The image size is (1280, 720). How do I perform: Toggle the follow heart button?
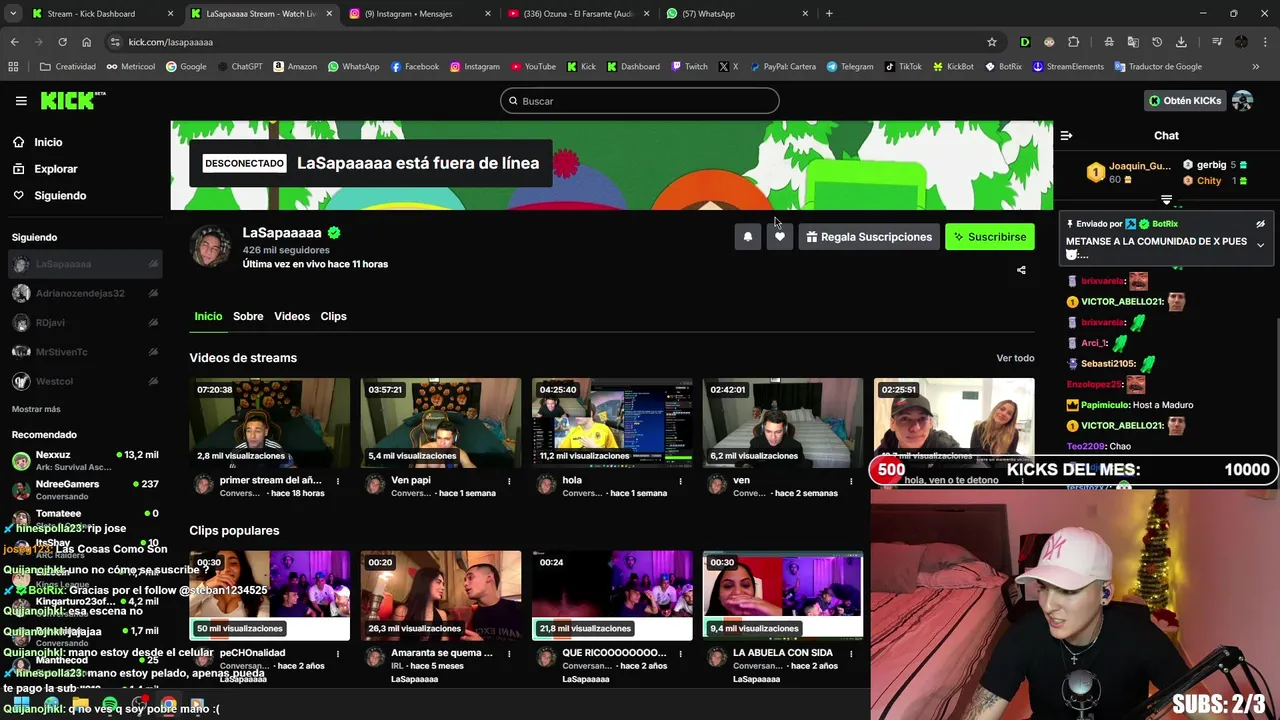779,237
